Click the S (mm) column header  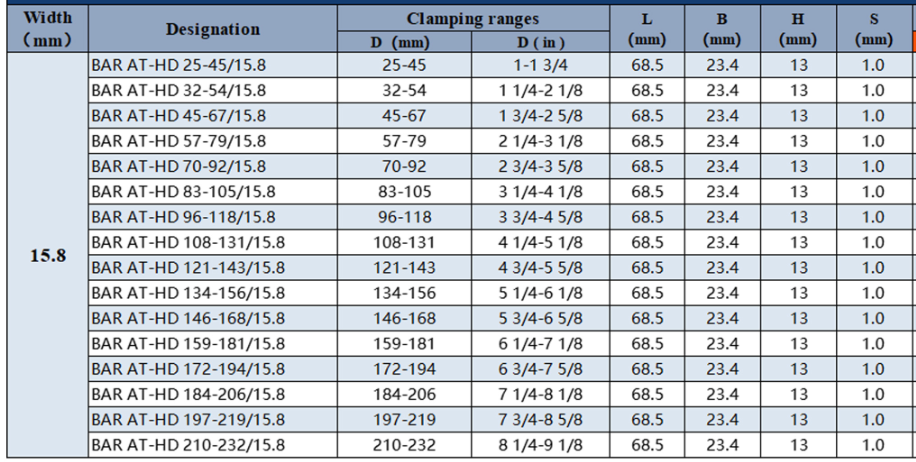(873, 29)
